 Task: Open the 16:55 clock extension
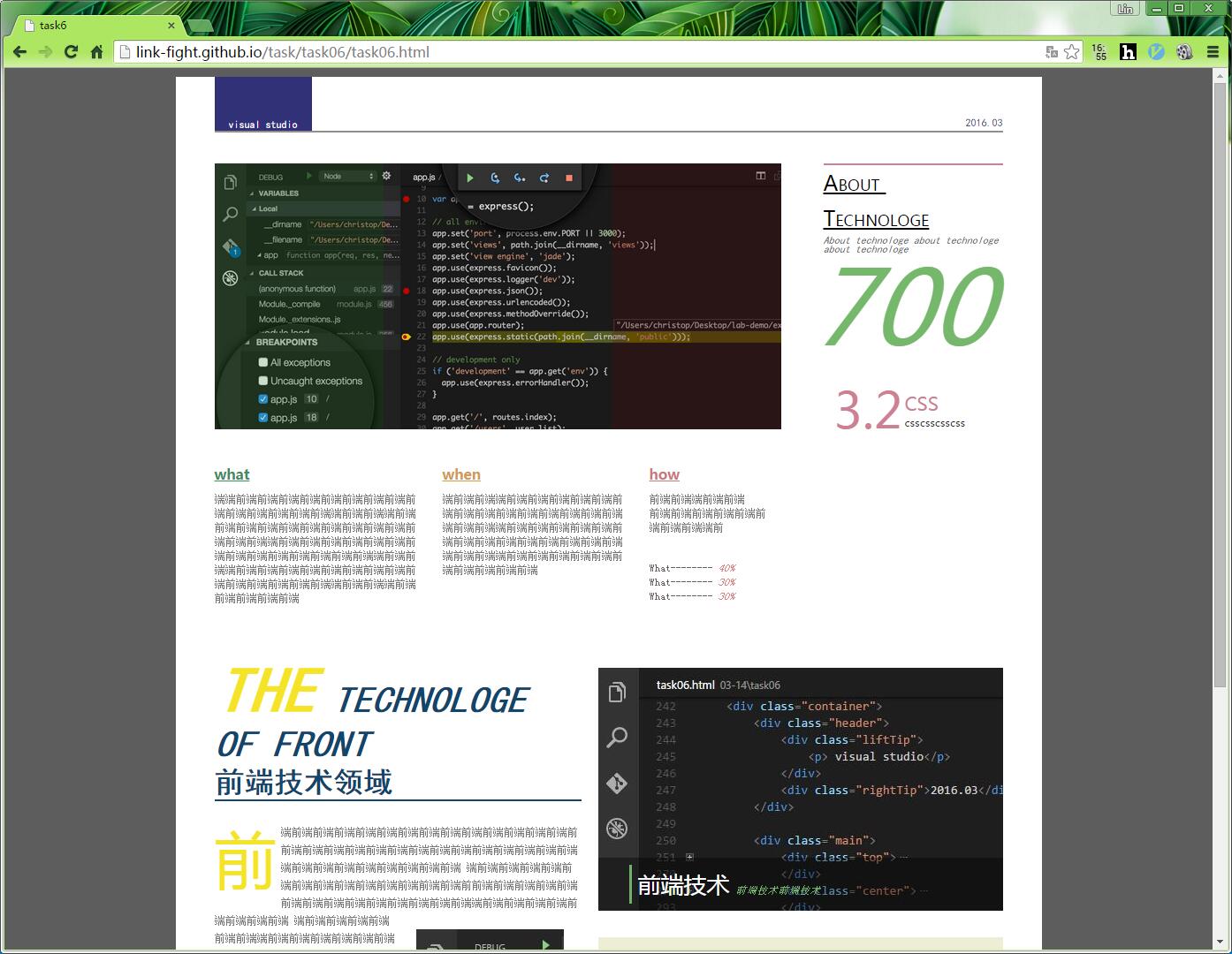click(1099, 52)
